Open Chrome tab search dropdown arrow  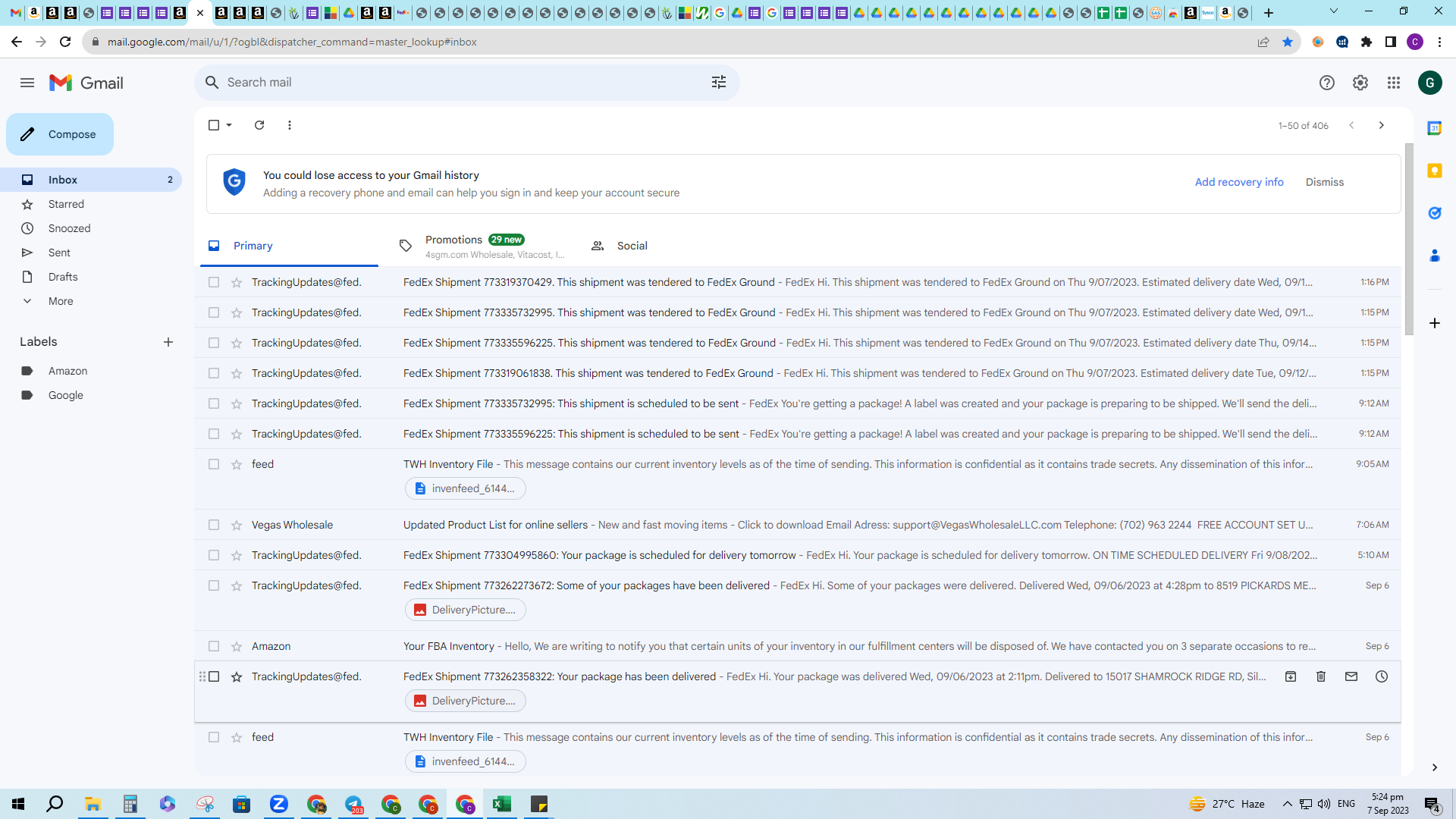1334,11
